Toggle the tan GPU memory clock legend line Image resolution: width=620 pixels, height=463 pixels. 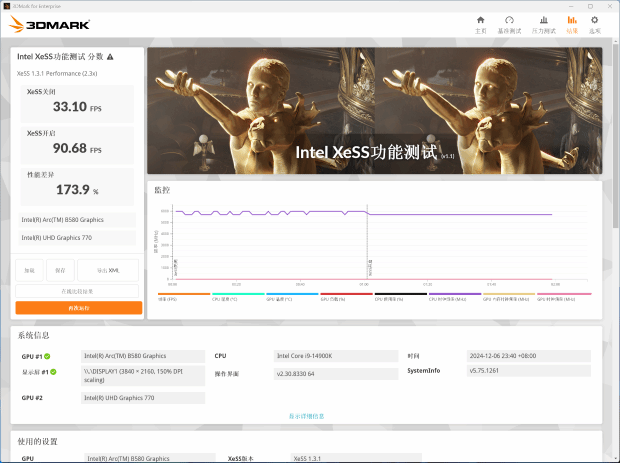[x=509, y=294]
